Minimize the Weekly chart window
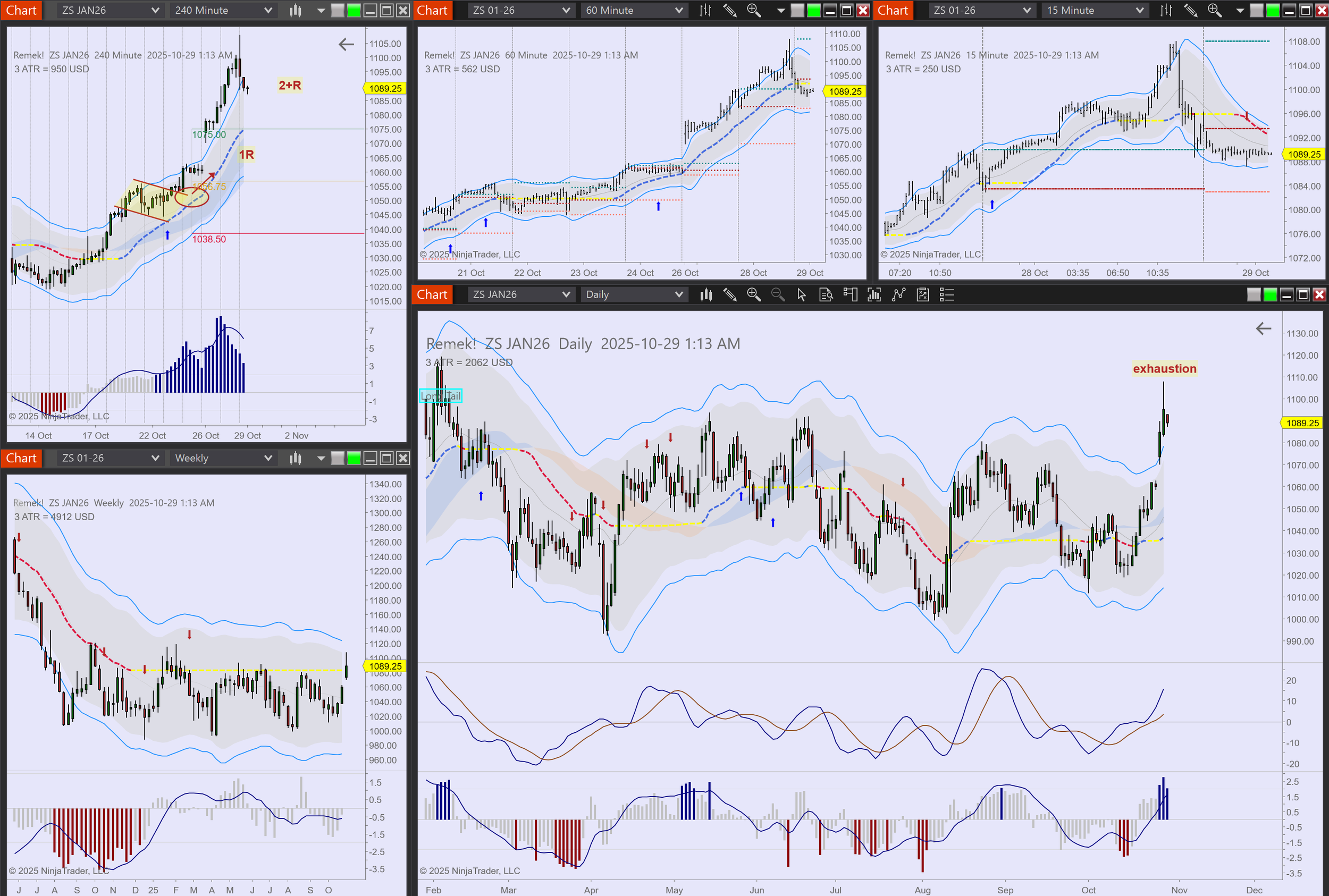Screen dimensions: 1329x896 click(x=370, y=458)
